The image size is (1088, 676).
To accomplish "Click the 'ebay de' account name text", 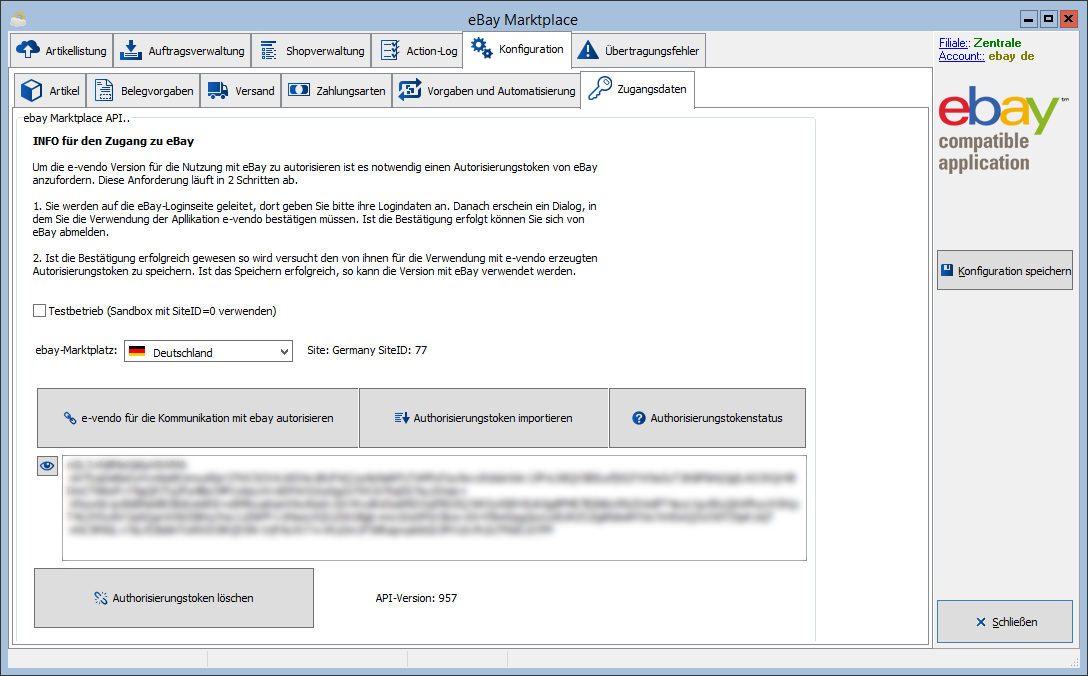I will (1012, 56).
